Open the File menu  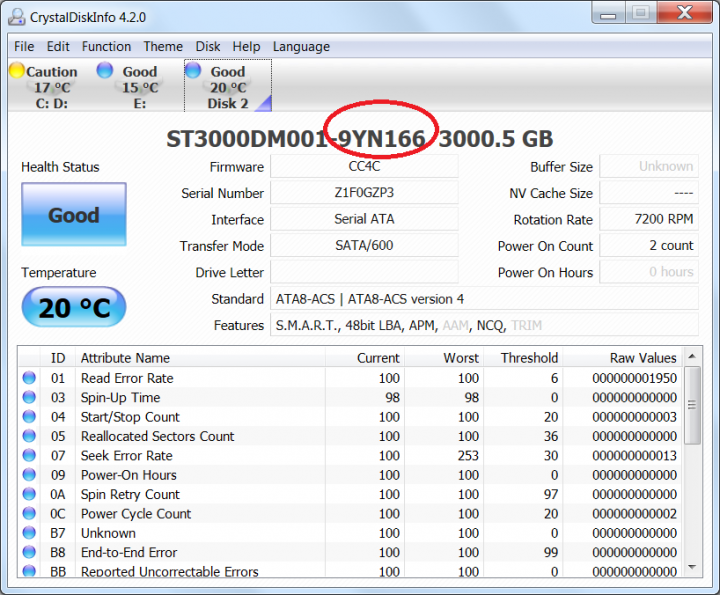point(24,46)
